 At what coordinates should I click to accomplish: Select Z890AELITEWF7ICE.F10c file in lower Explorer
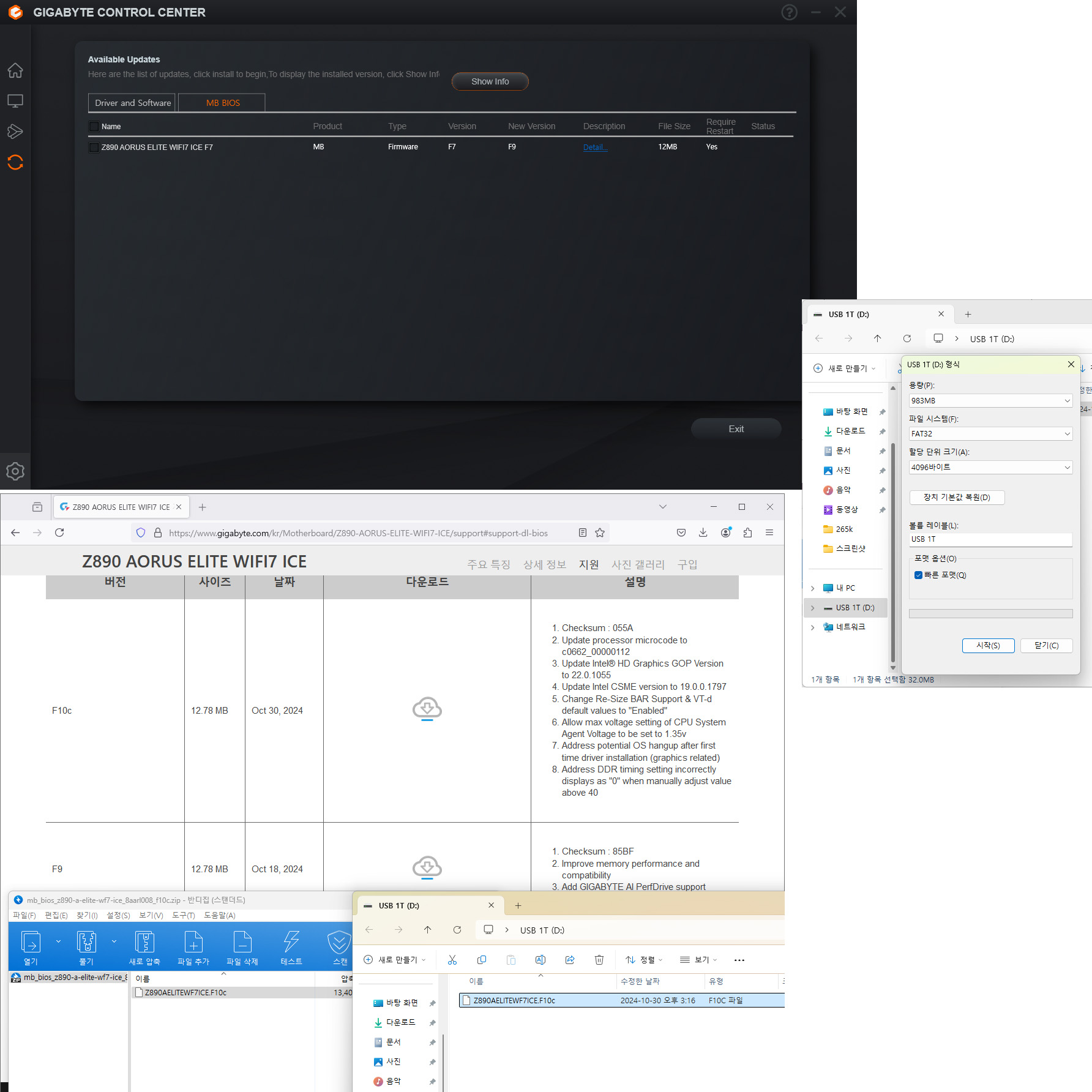[x=621, y=1000]
